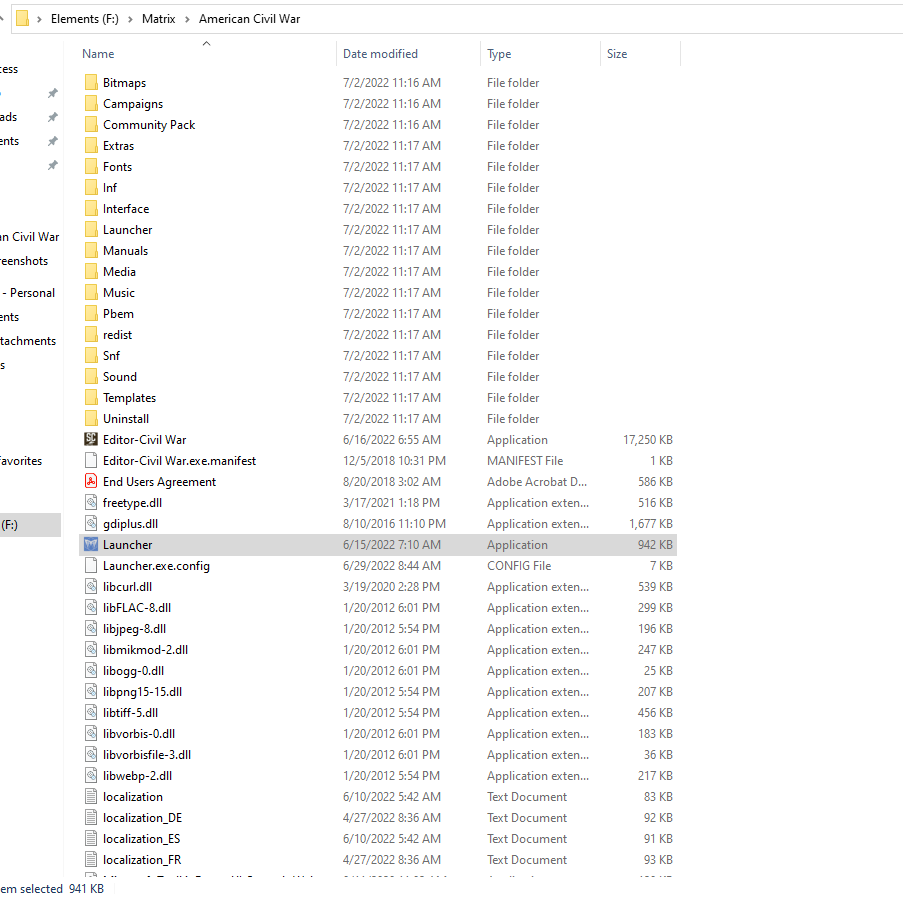Select the localization_DE file name
The image size is (903, 900).
[x=142, y=818]
